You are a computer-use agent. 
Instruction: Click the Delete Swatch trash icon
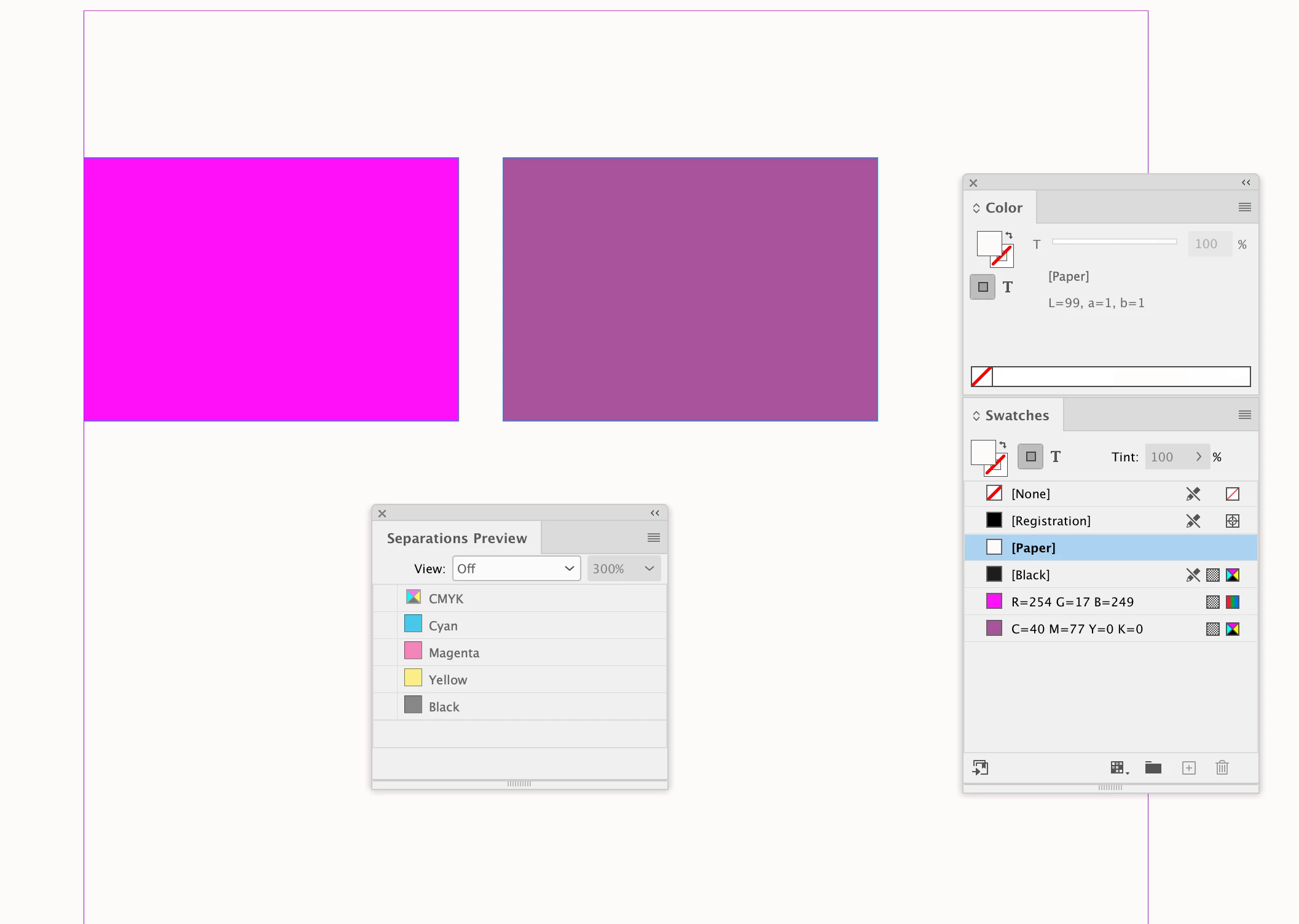point(1222,768)
